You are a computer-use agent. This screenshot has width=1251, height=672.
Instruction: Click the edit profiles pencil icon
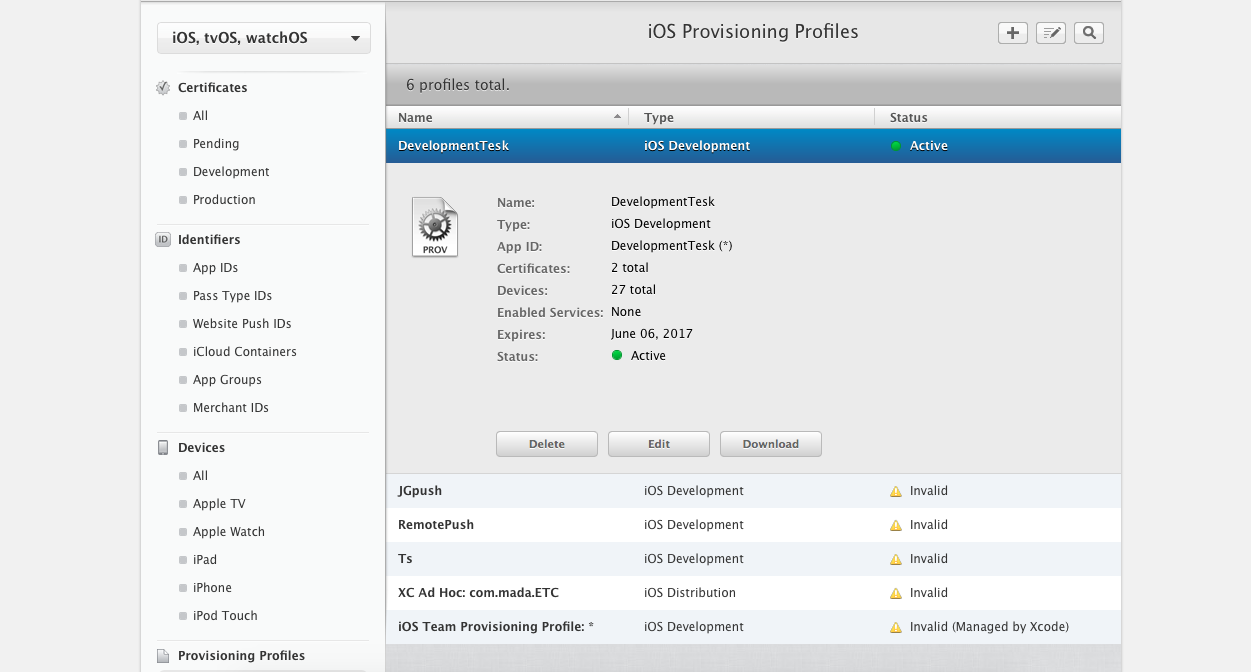pyautogui.click(x=1051, y=33)
